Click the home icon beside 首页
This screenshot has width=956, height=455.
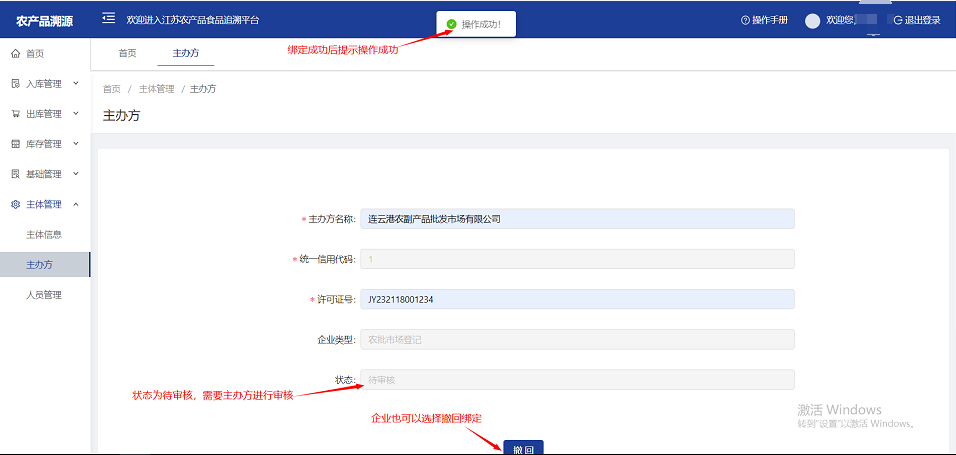[15, 54]
